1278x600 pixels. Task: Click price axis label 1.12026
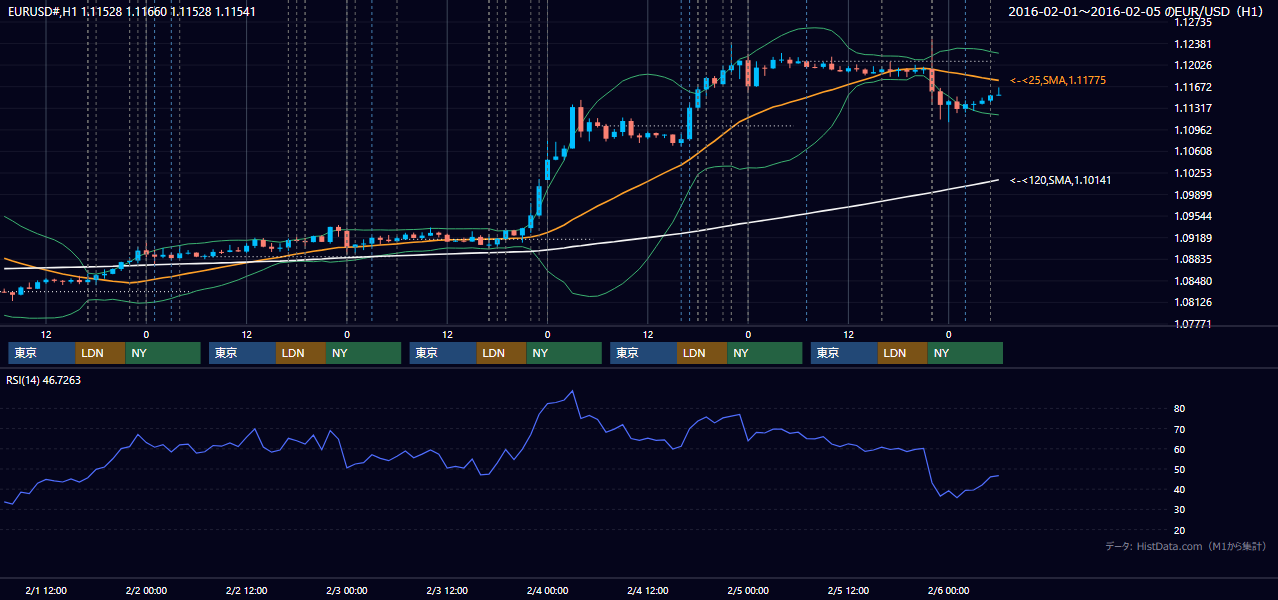coord(1194,65)
